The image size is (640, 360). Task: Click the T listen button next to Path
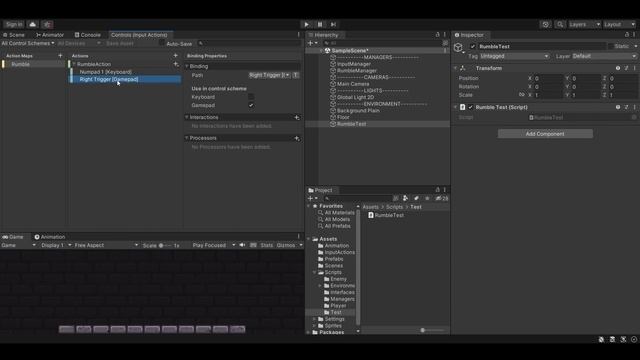click(296, 75)
